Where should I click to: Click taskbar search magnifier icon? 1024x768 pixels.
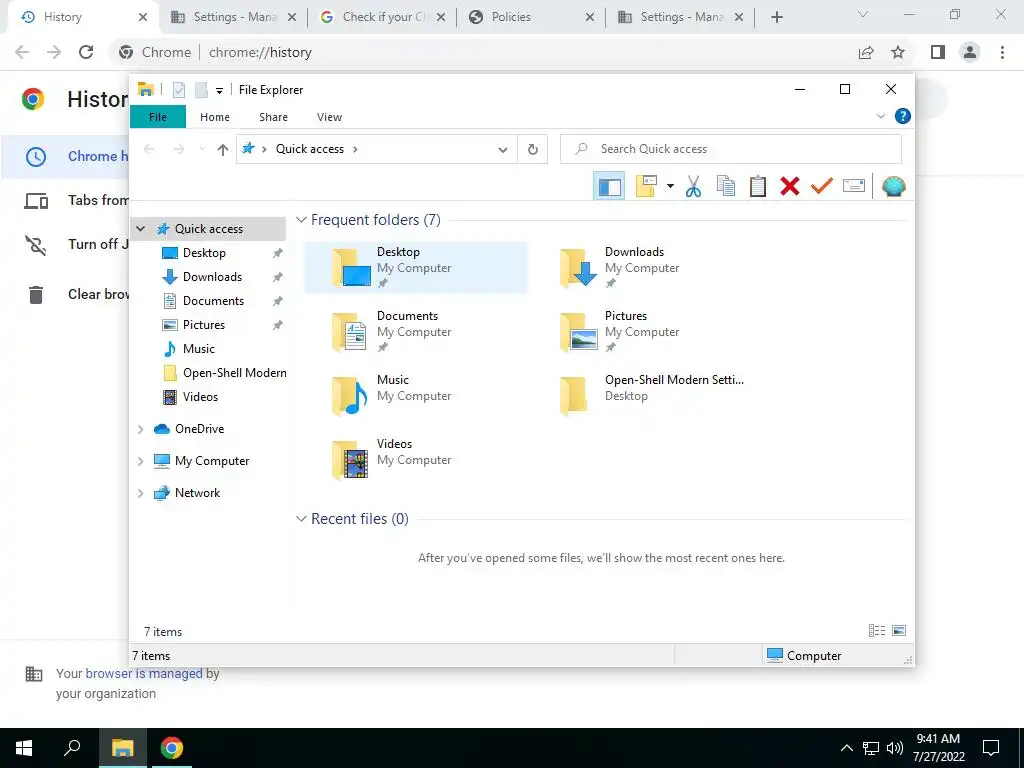(72, 748)
